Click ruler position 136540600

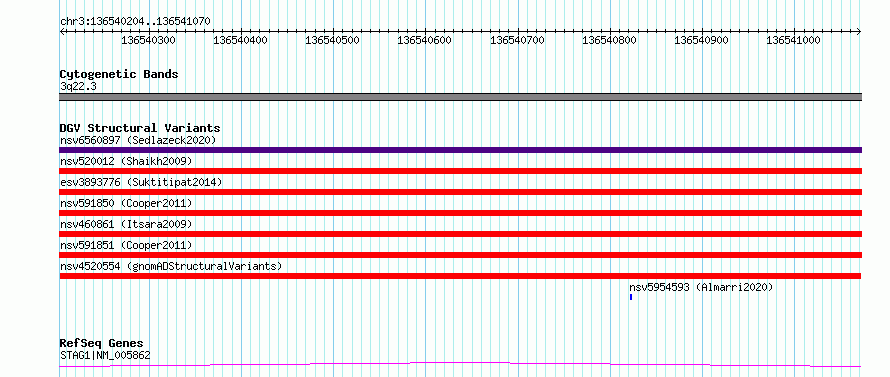(x=425, y=40)
